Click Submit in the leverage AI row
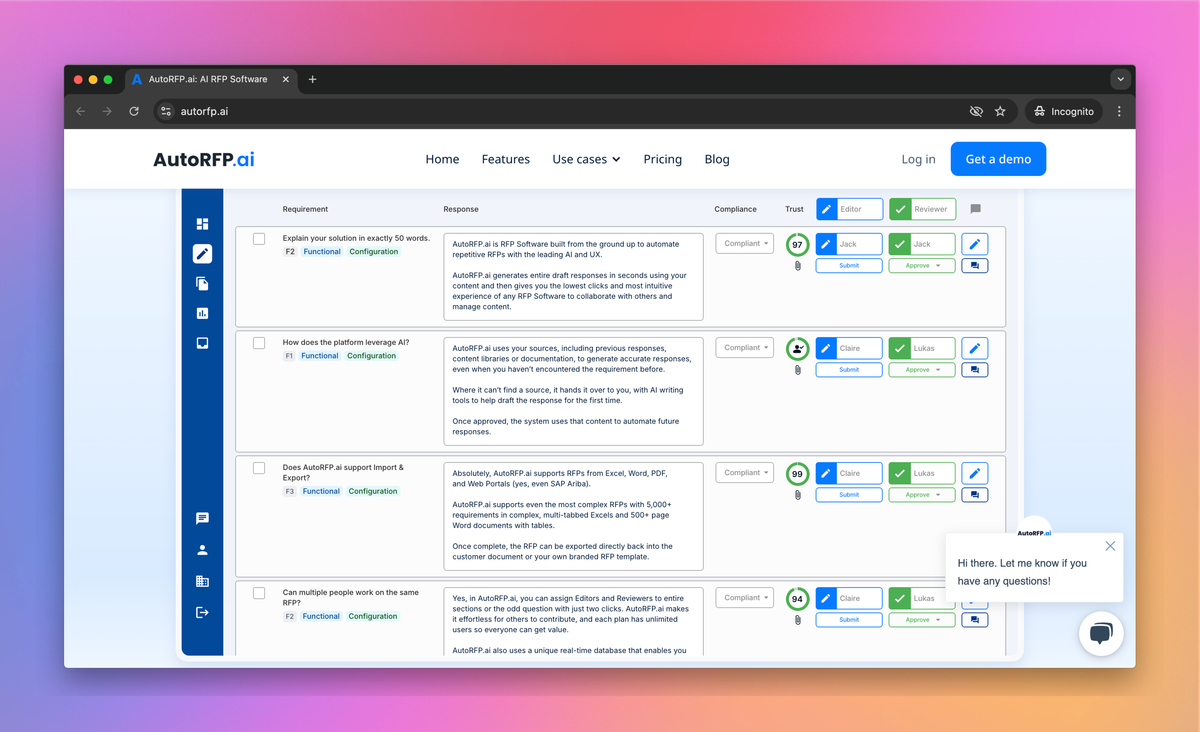The width and height of the screenshot is (1200, 732). click(849, 370)
